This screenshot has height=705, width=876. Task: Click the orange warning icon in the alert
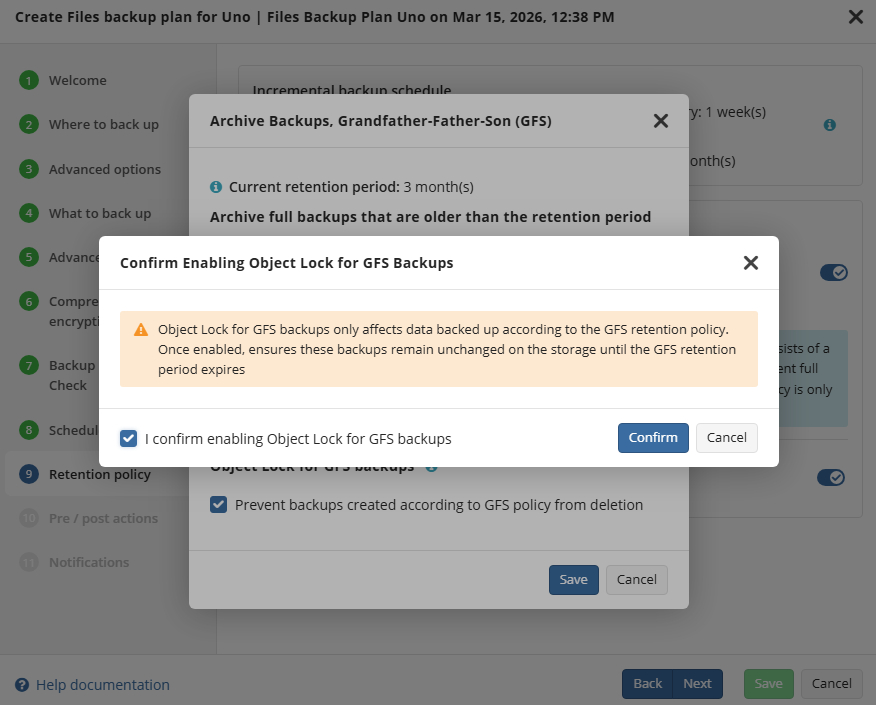[x=141, y=329]
